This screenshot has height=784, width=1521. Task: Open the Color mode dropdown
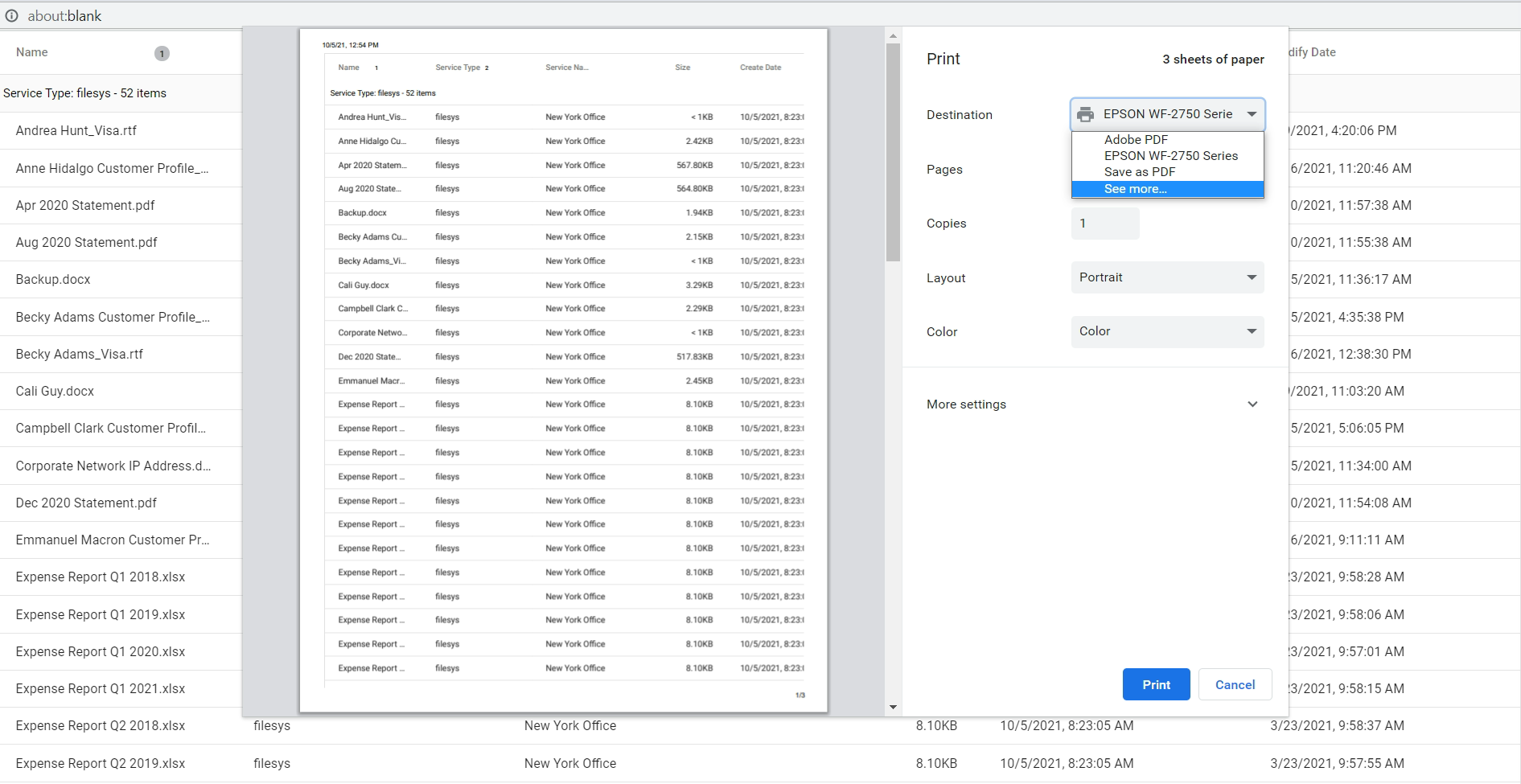pyautogui.click(x=1167, y=331)
